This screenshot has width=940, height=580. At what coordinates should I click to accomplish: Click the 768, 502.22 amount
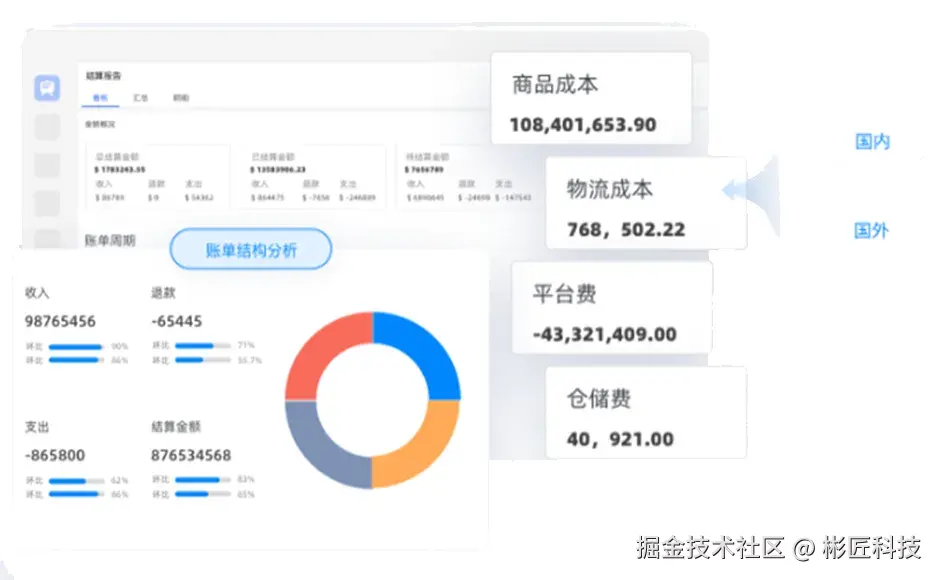pyautogui.click(x=626, y=230)
